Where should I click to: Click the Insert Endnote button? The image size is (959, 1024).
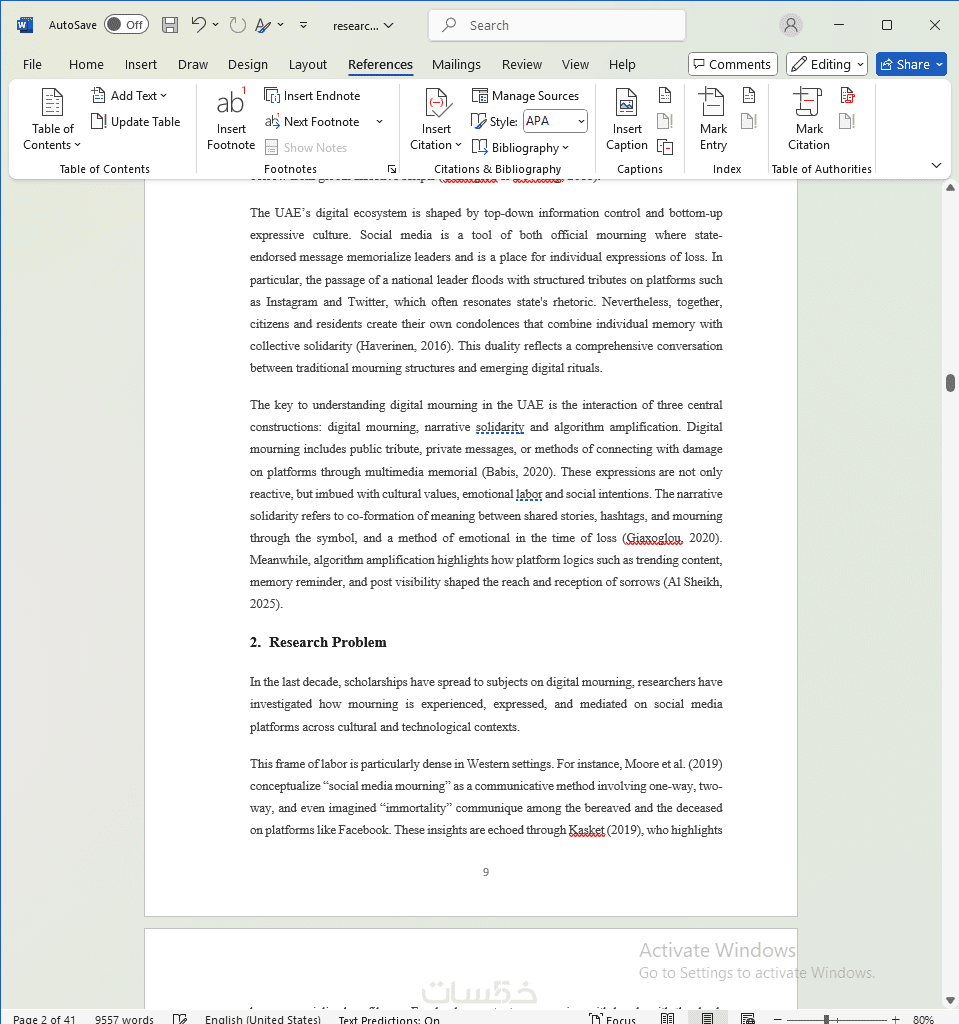[312, 96]
